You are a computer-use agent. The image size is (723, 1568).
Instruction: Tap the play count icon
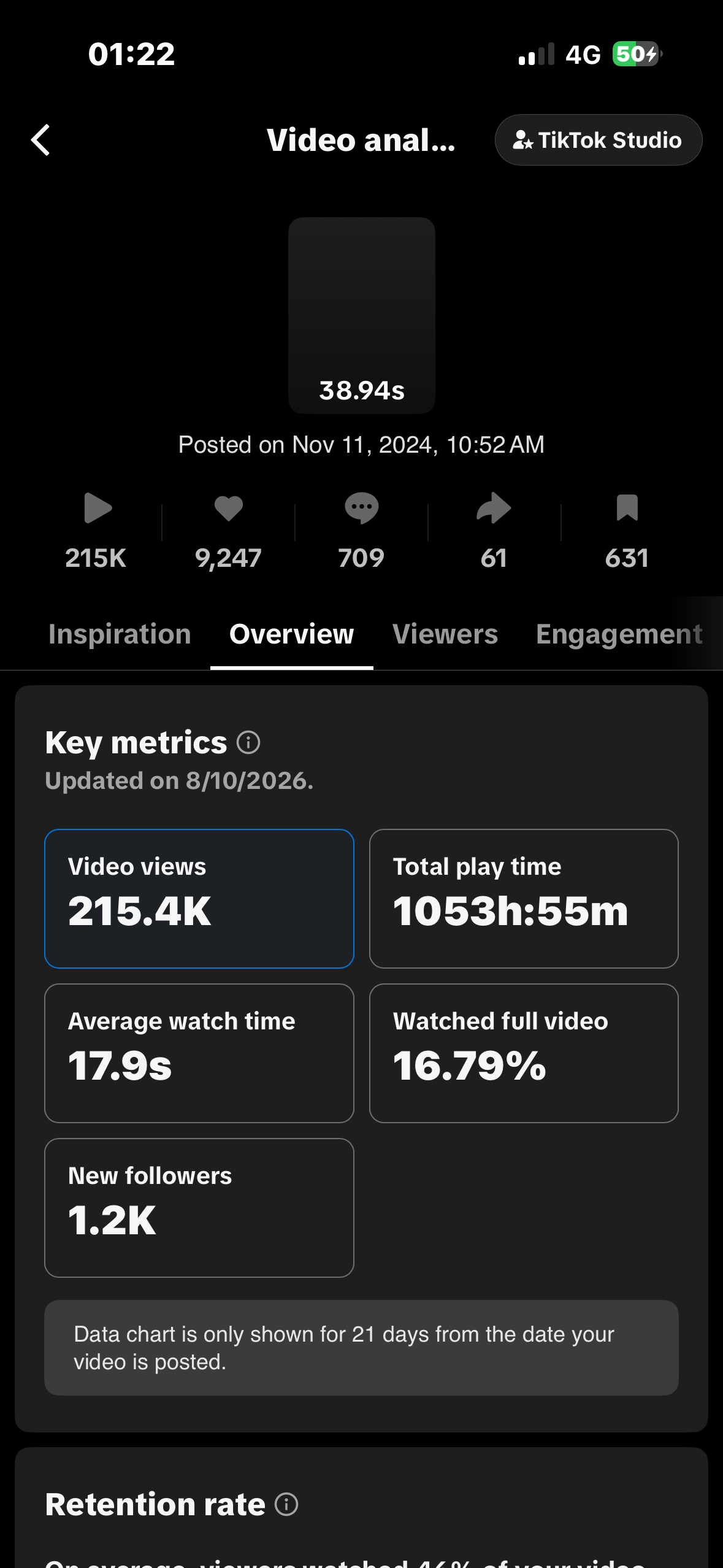pyautogui.click(x=98, y=508)
